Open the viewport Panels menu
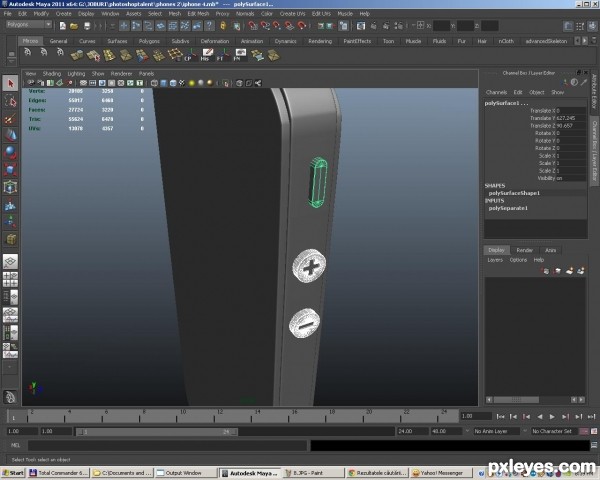 coord(146,73)
